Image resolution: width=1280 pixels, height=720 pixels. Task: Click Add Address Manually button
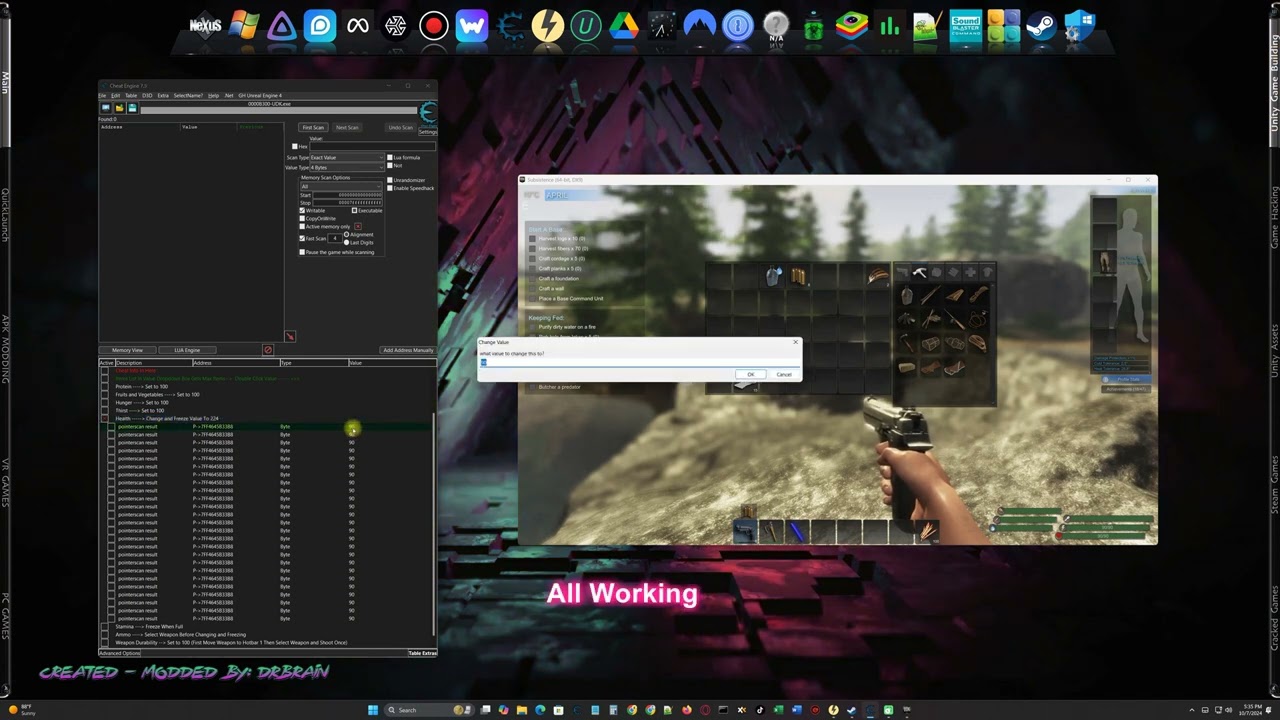point(408,350)
